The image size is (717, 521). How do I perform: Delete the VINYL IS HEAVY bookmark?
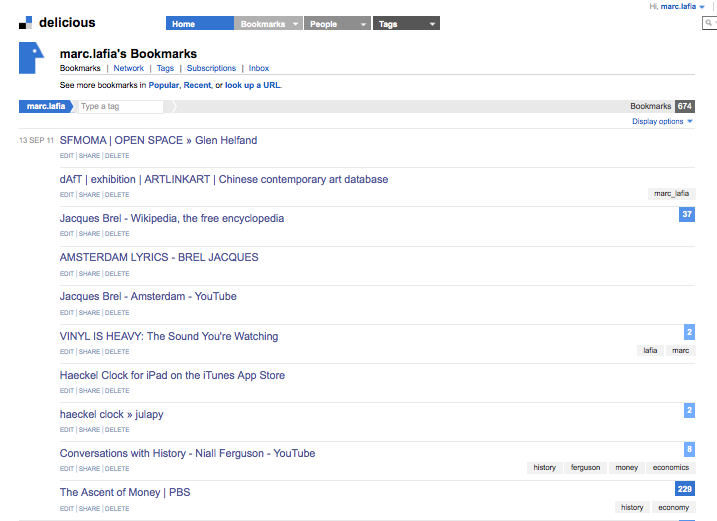(x=117, y=351)
